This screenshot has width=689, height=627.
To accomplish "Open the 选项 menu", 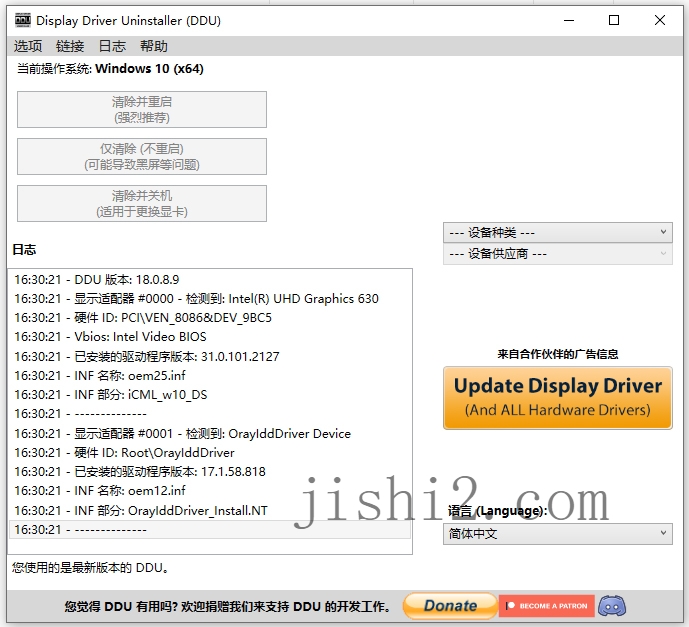I will (28, 46).
